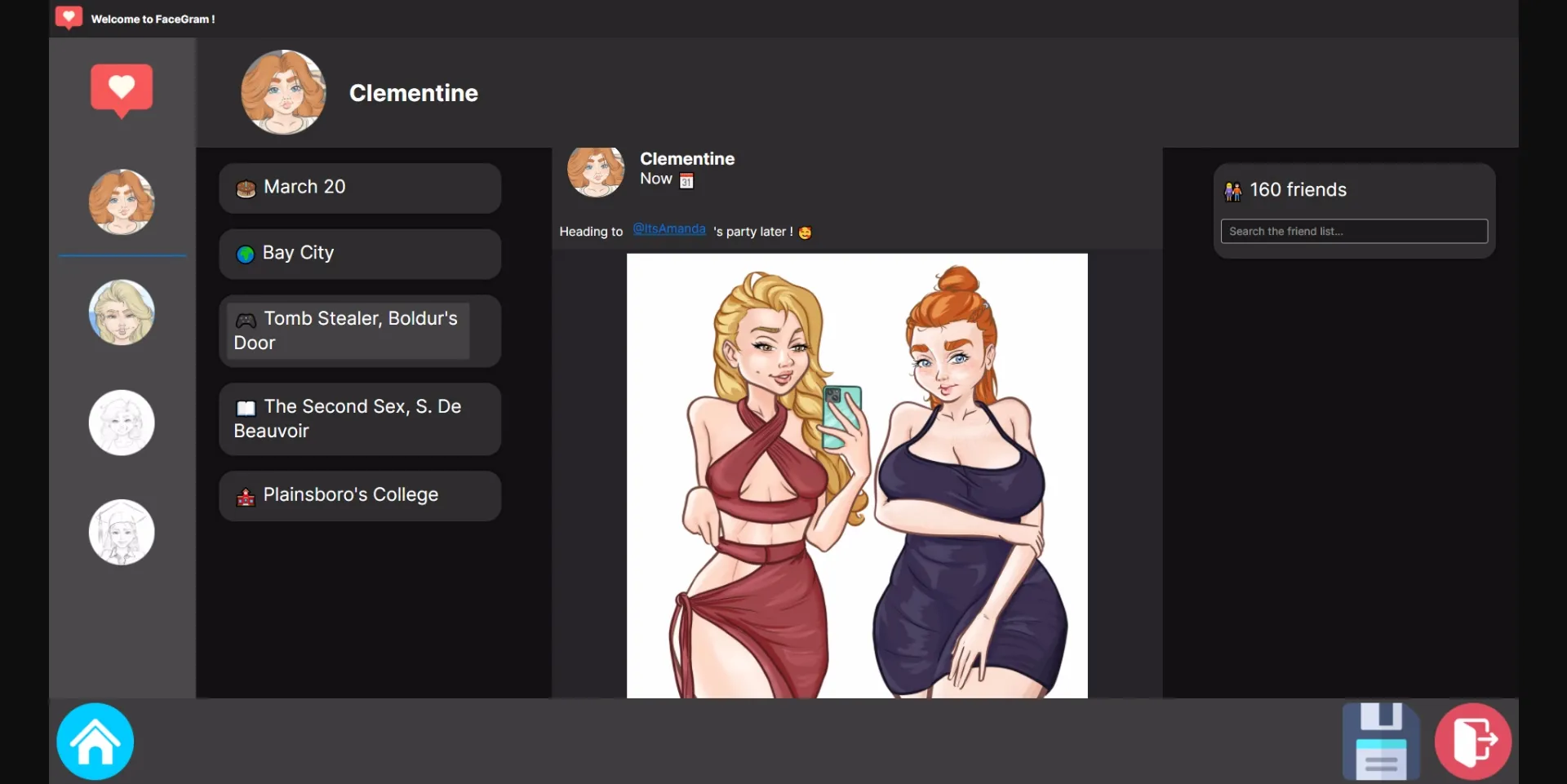
Task: Click the two-people icon beside 160 friends
Action: pos(1234,190)
